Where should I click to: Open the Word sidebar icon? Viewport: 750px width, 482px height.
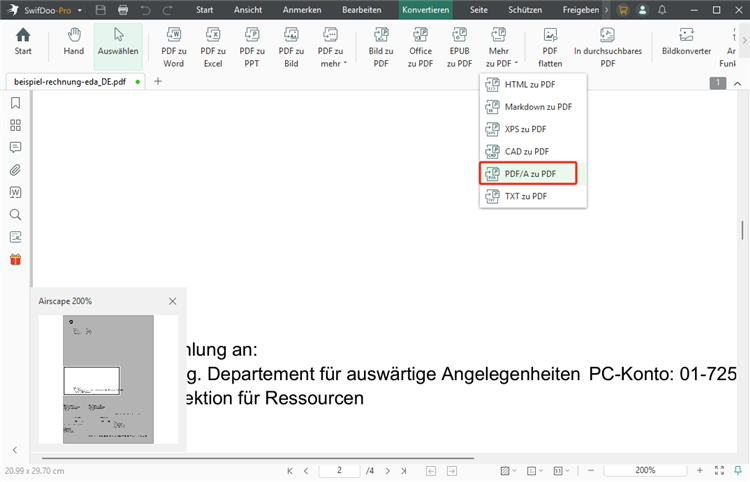[15, 192]
